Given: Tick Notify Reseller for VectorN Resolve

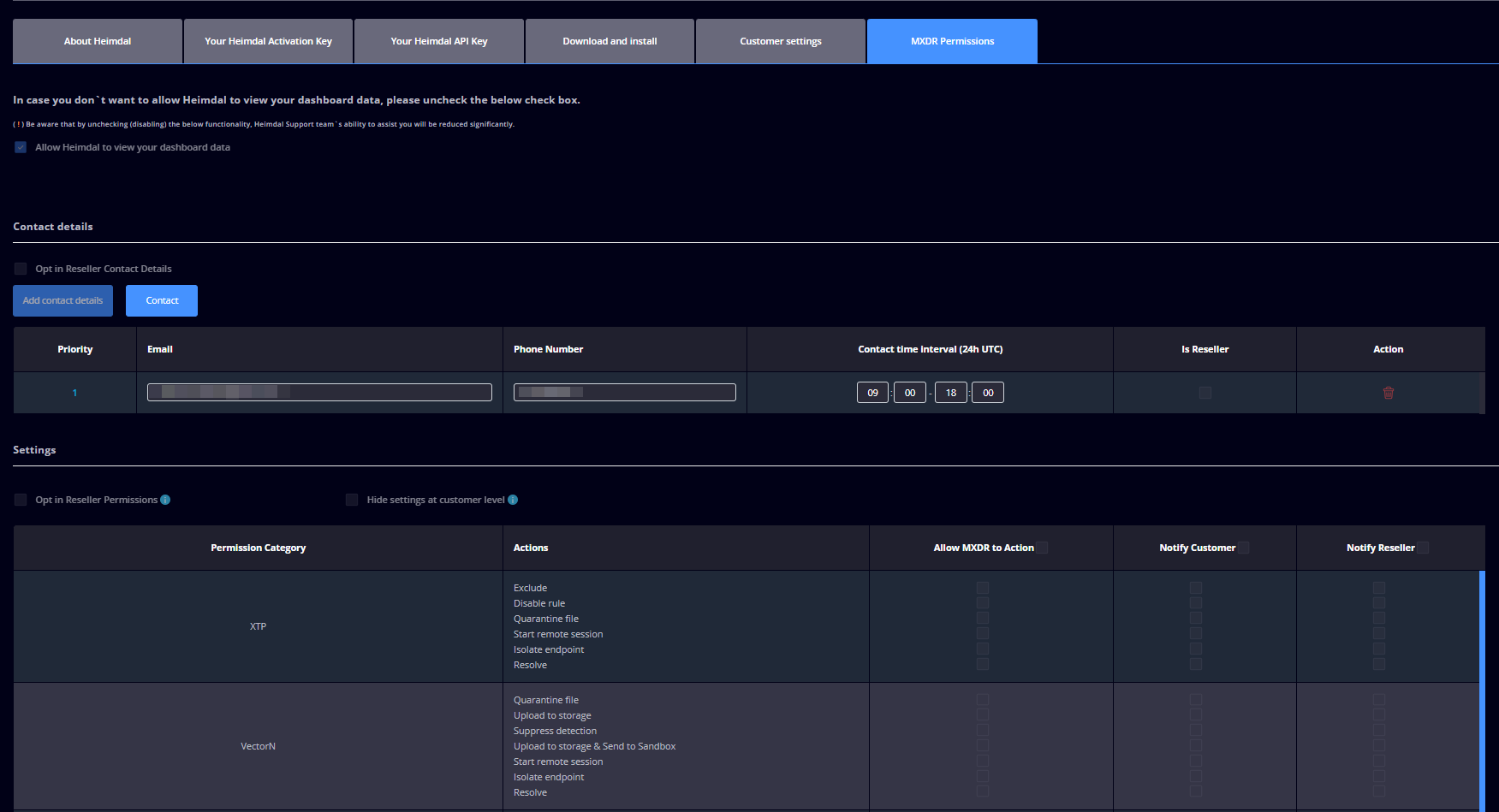Looking at the screenshot, I should click(1379, 792).
